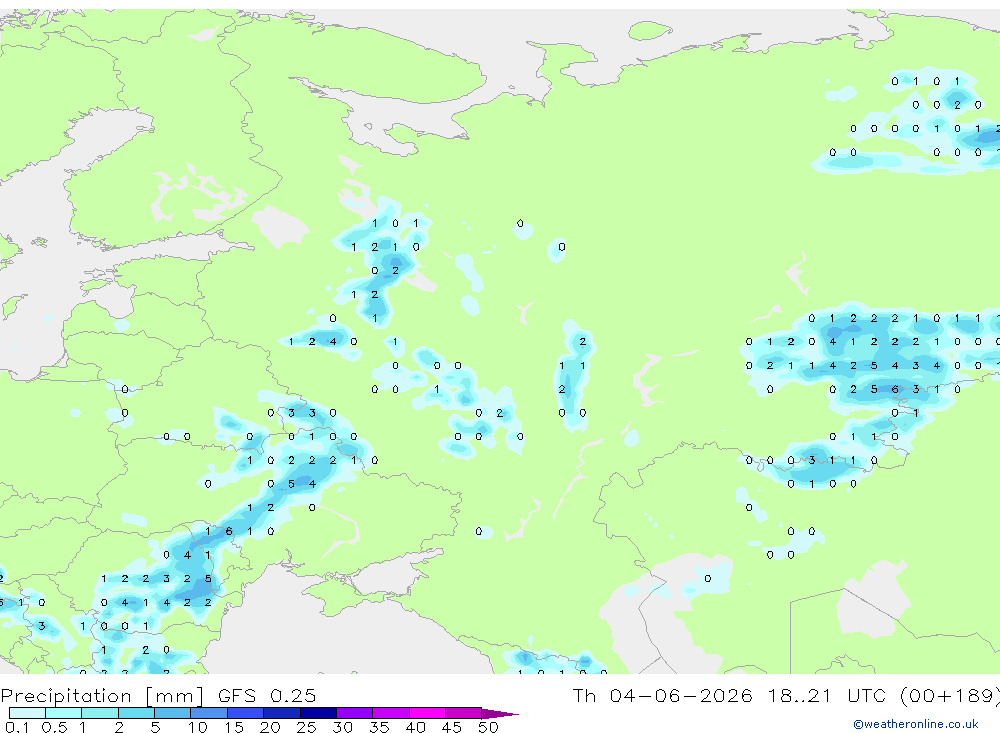Click the 'Precipitation [mm]' title text

pos(103,695)
